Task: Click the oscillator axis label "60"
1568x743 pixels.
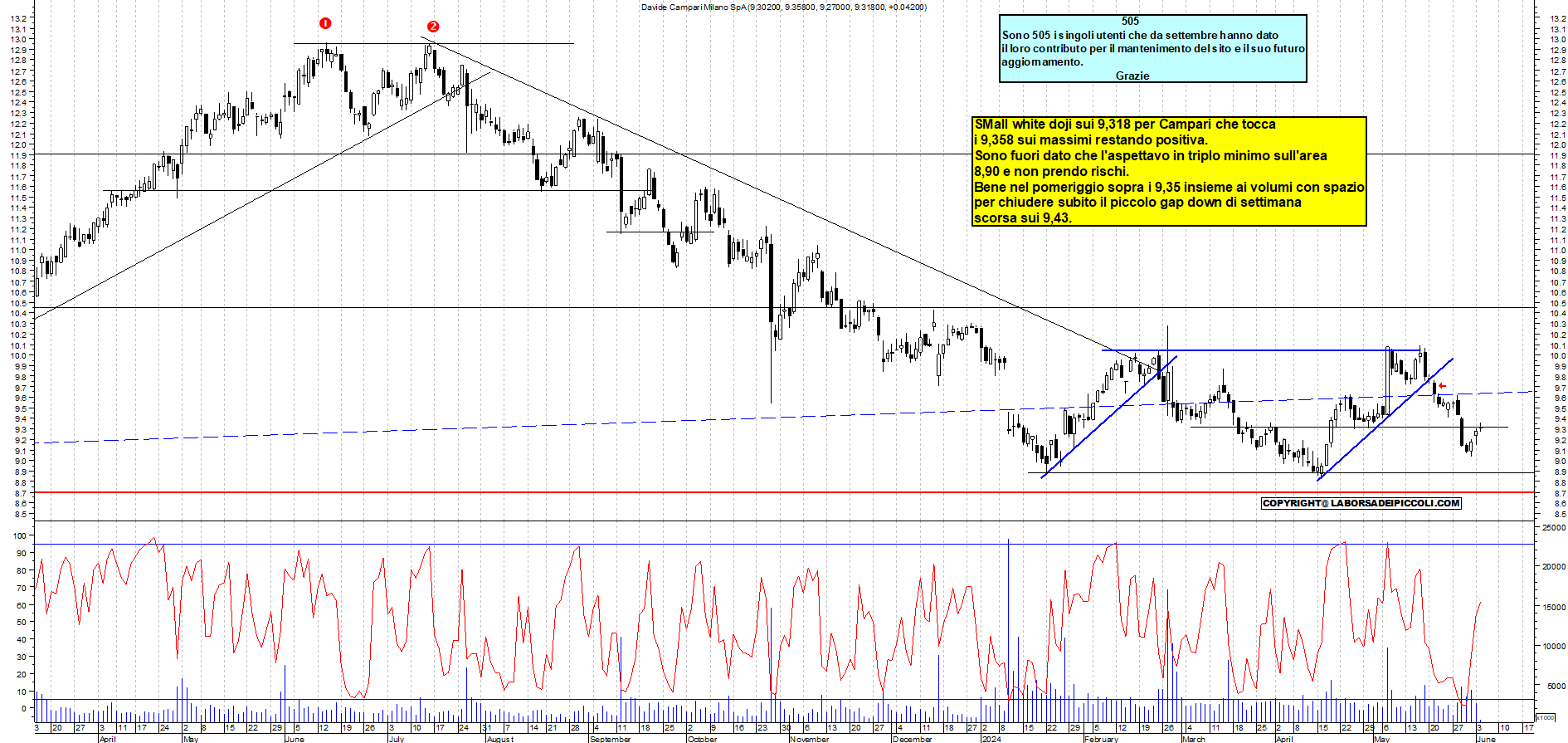Action: [22, 605]
